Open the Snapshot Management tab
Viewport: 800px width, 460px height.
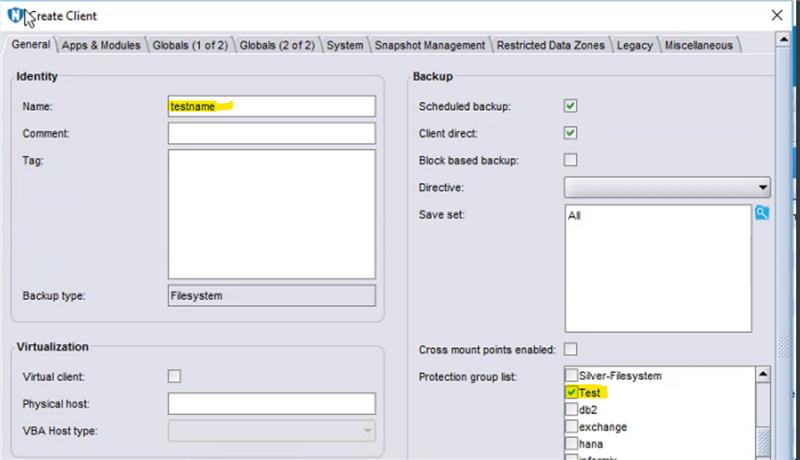pyautogui.click(x=430, y=45)
